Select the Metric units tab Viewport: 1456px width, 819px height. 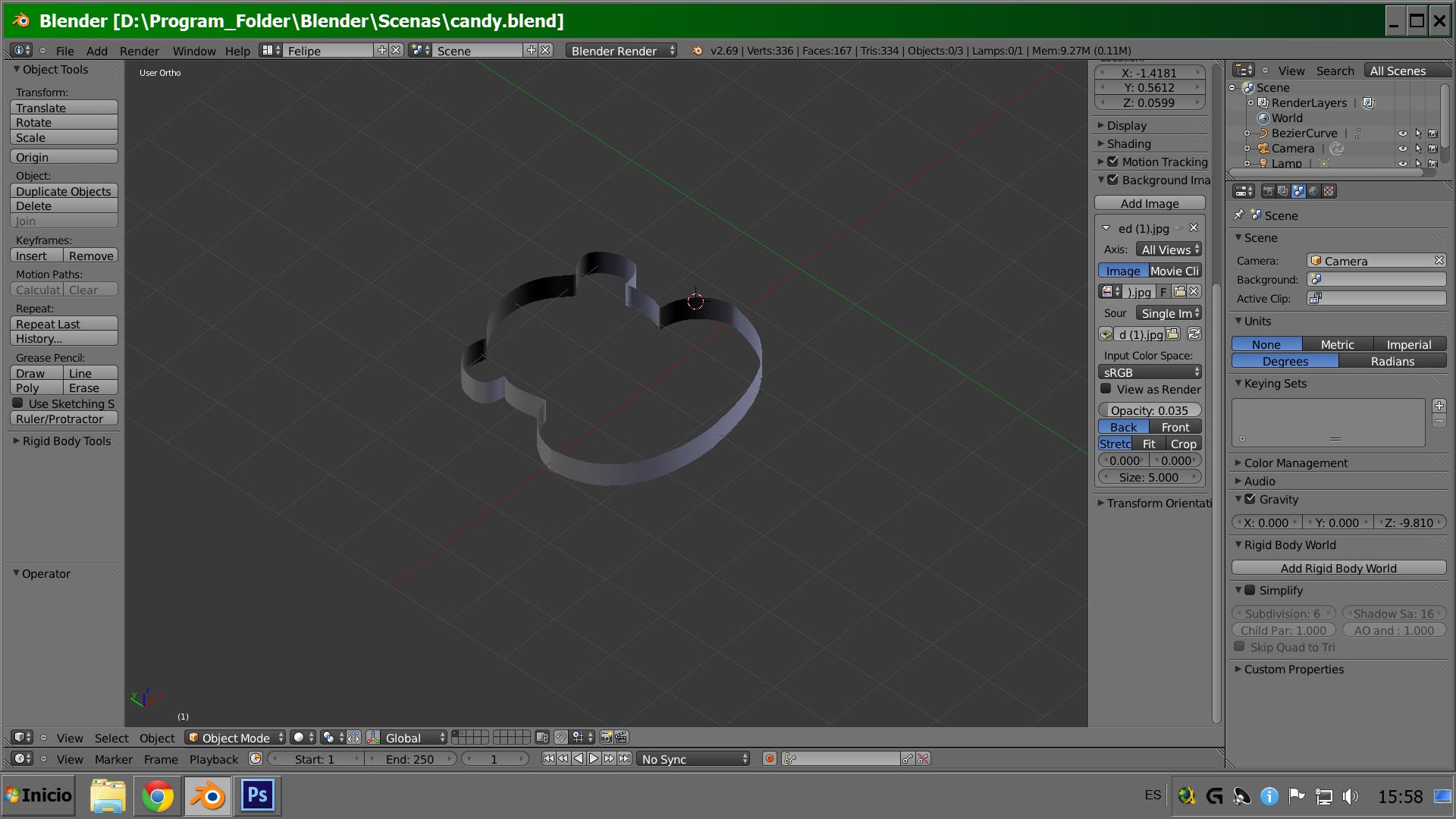[1336, 344]
